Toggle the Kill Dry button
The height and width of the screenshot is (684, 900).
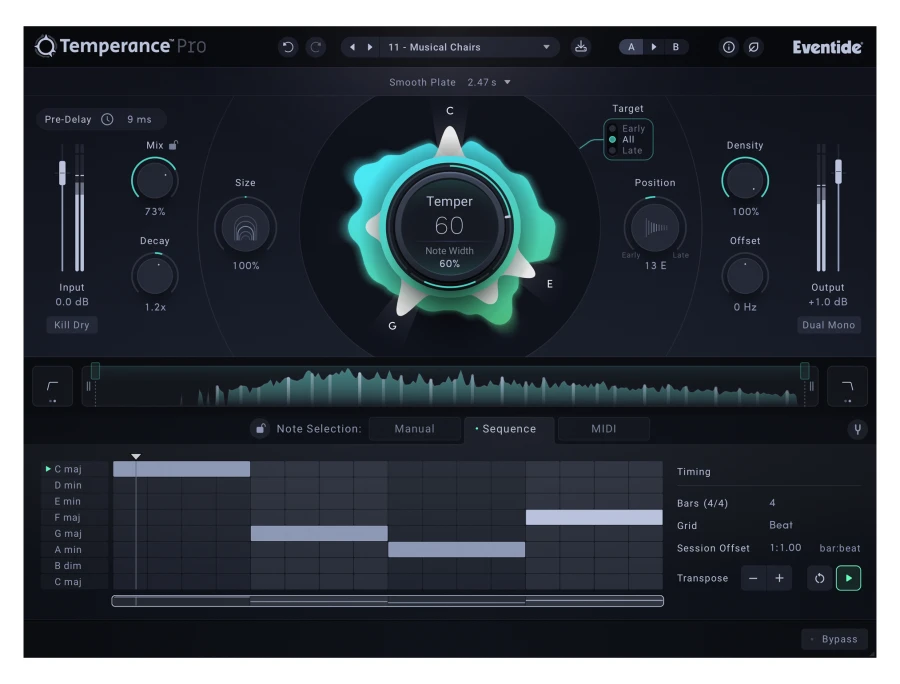coord(72,325)
